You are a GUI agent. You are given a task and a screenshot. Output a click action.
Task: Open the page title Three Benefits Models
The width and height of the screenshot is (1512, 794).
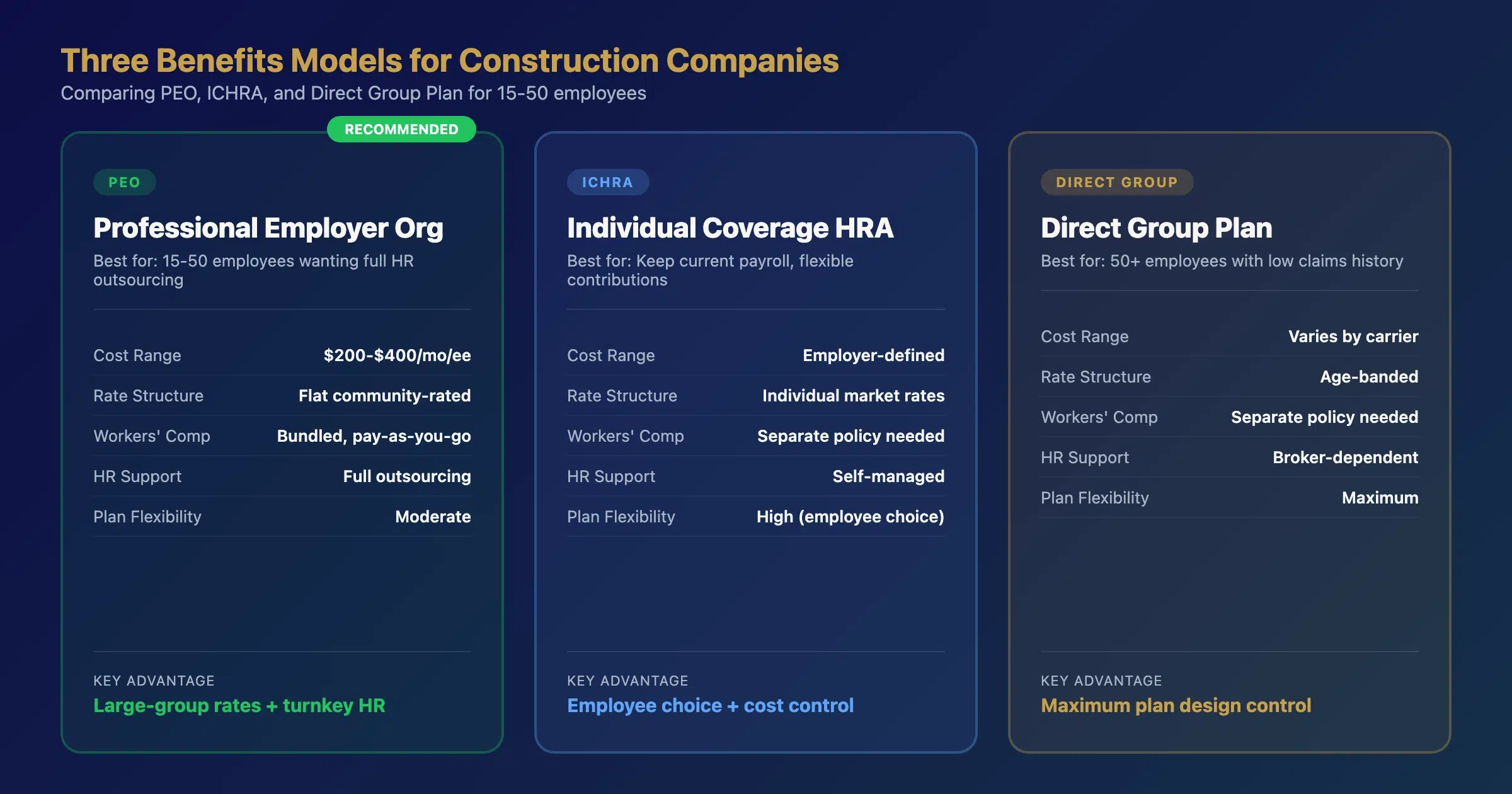449,60
